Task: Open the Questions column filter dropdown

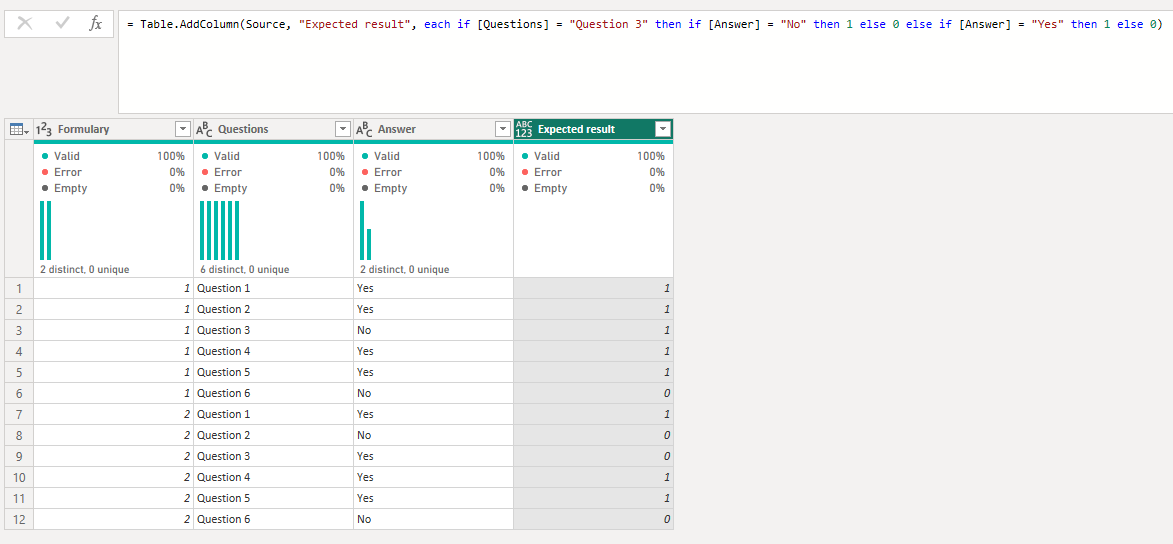Action: (343, 129)
